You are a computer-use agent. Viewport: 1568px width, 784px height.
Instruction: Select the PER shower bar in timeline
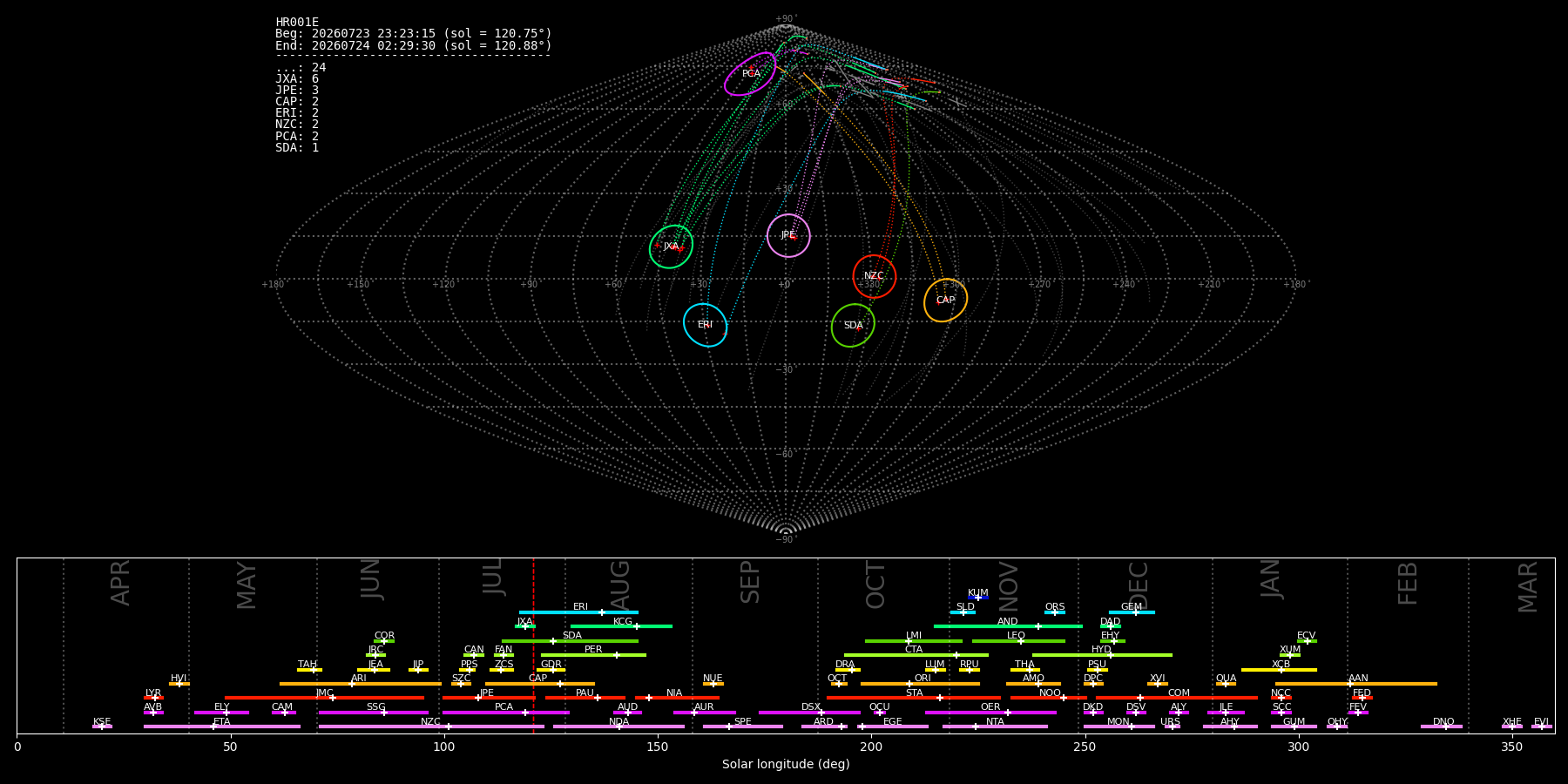pos(593,655)
